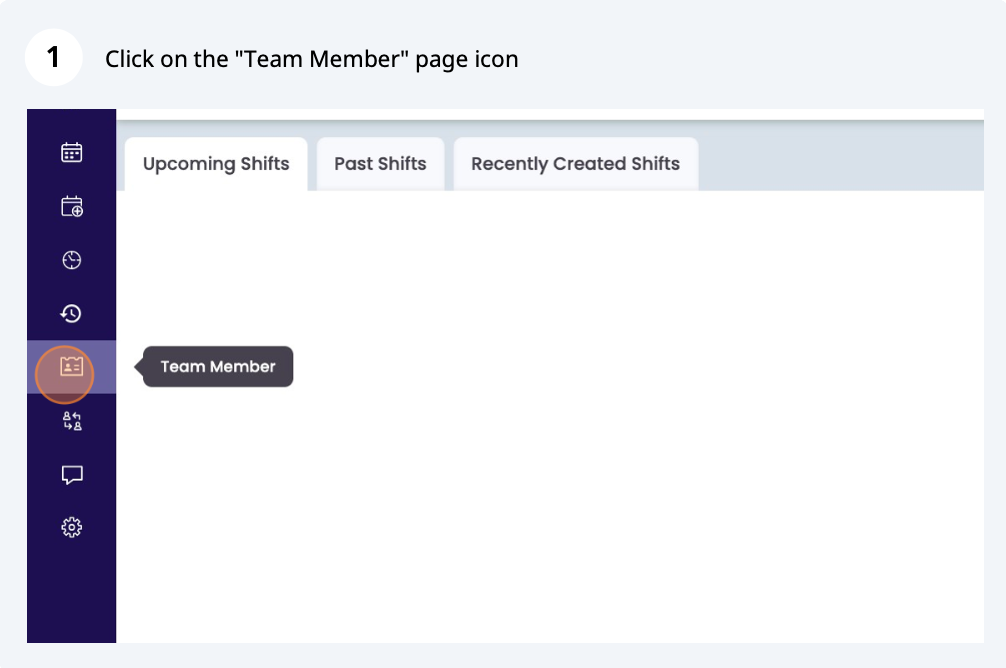Switch to the Past Shifts tab
This screenshot has width=1006, height=668.
(380, 164)
